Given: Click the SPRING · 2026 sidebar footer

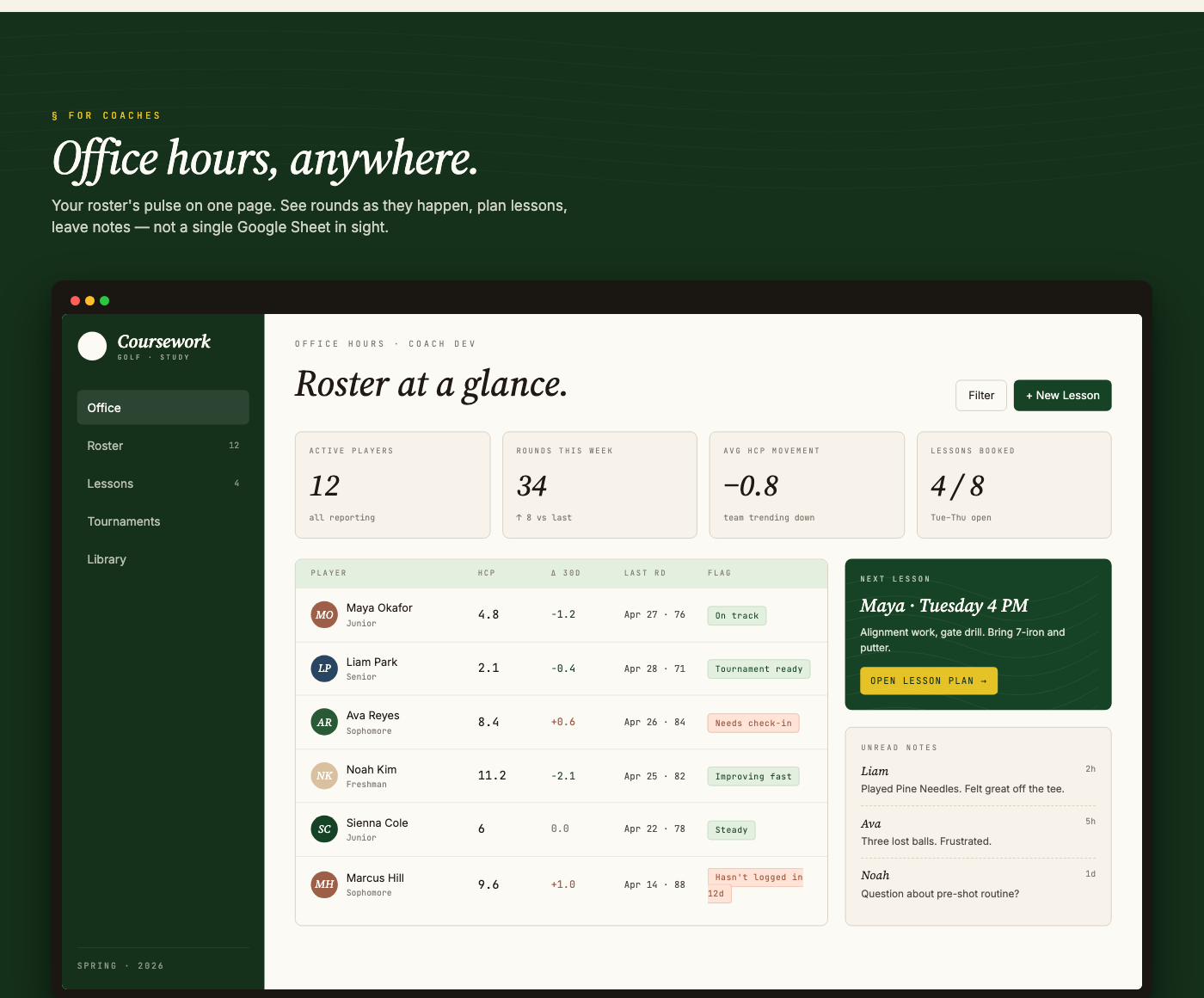Looking at the screenshot, I should coord(120,966).
